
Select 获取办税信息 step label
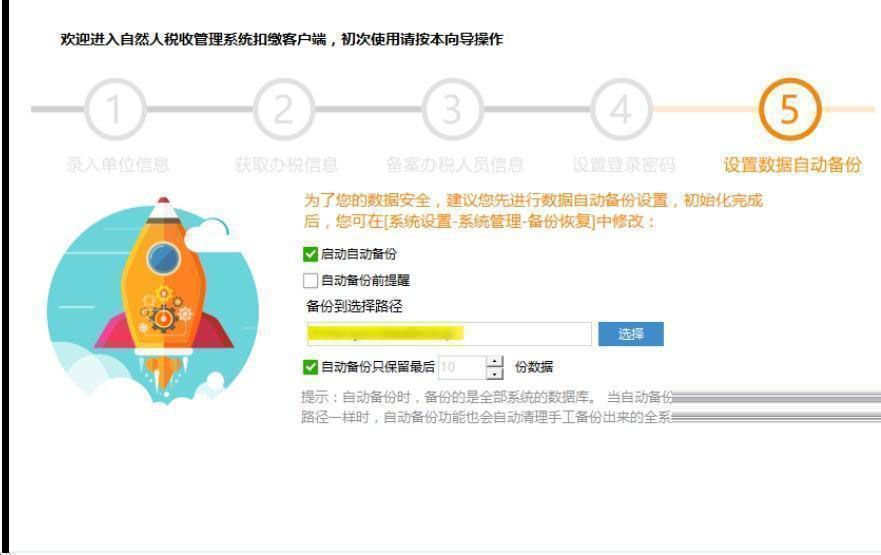point(286,165)
